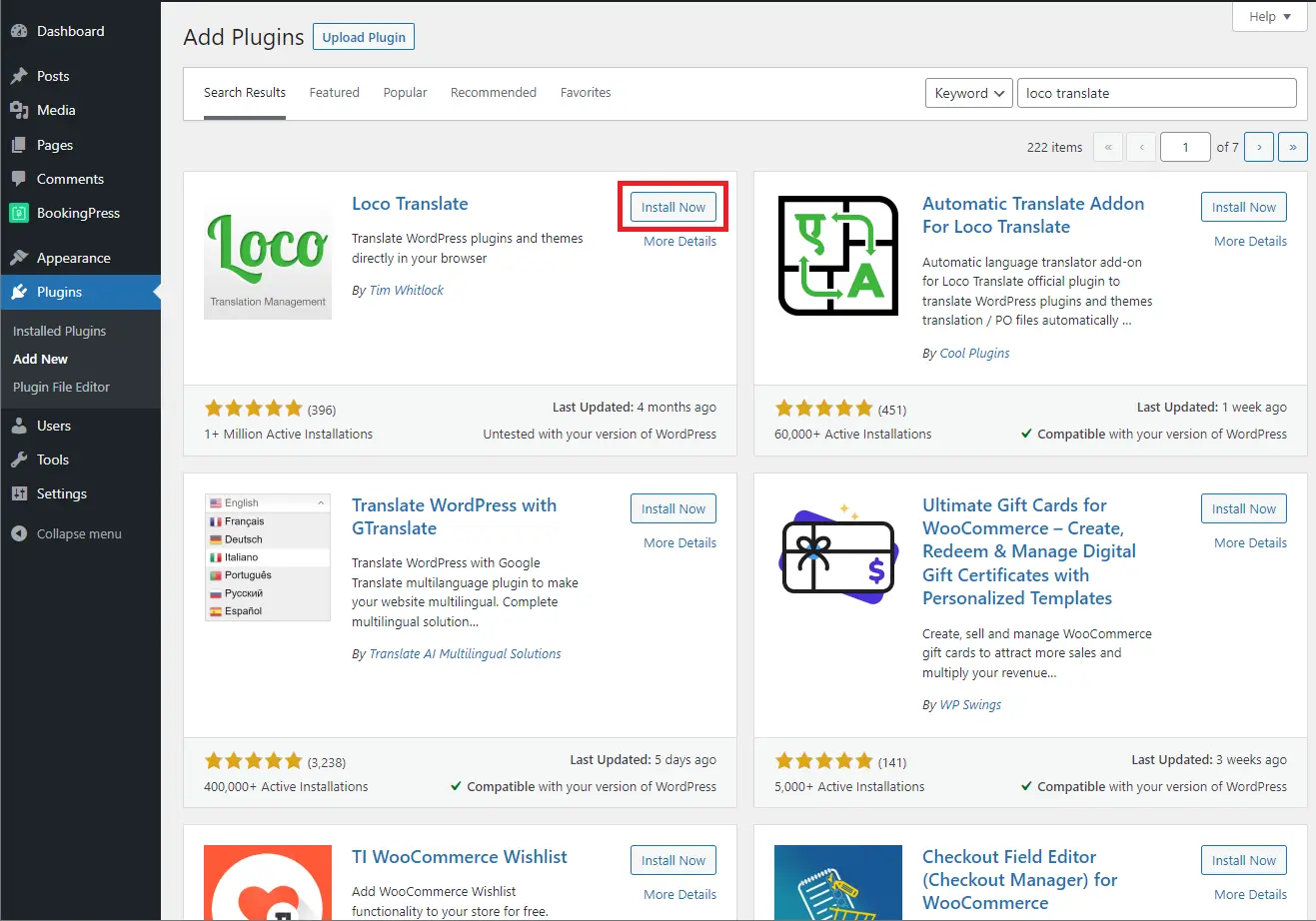Switch to the Featured tab

point(334,92)
